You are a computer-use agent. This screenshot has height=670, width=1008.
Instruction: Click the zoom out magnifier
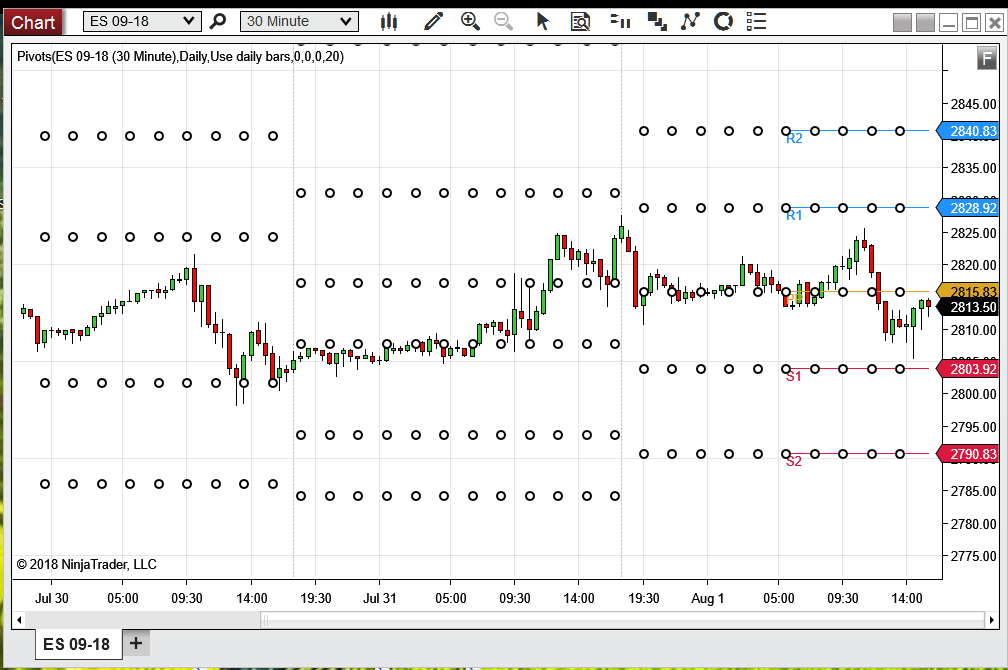pos(503,21)
